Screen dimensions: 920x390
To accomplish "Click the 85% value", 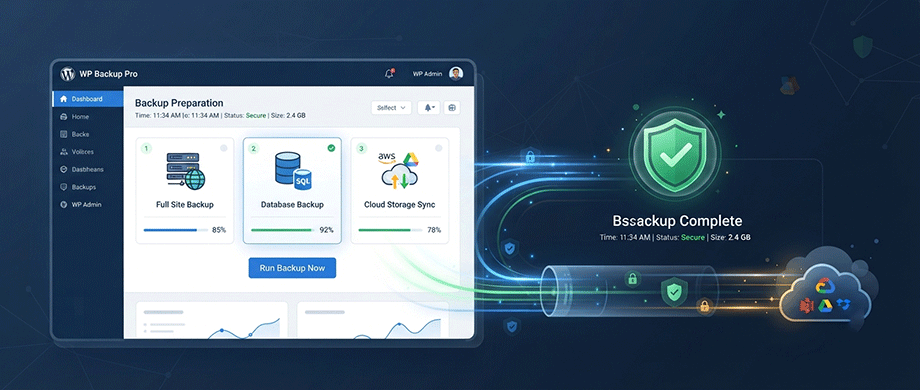I will (219, 230).
